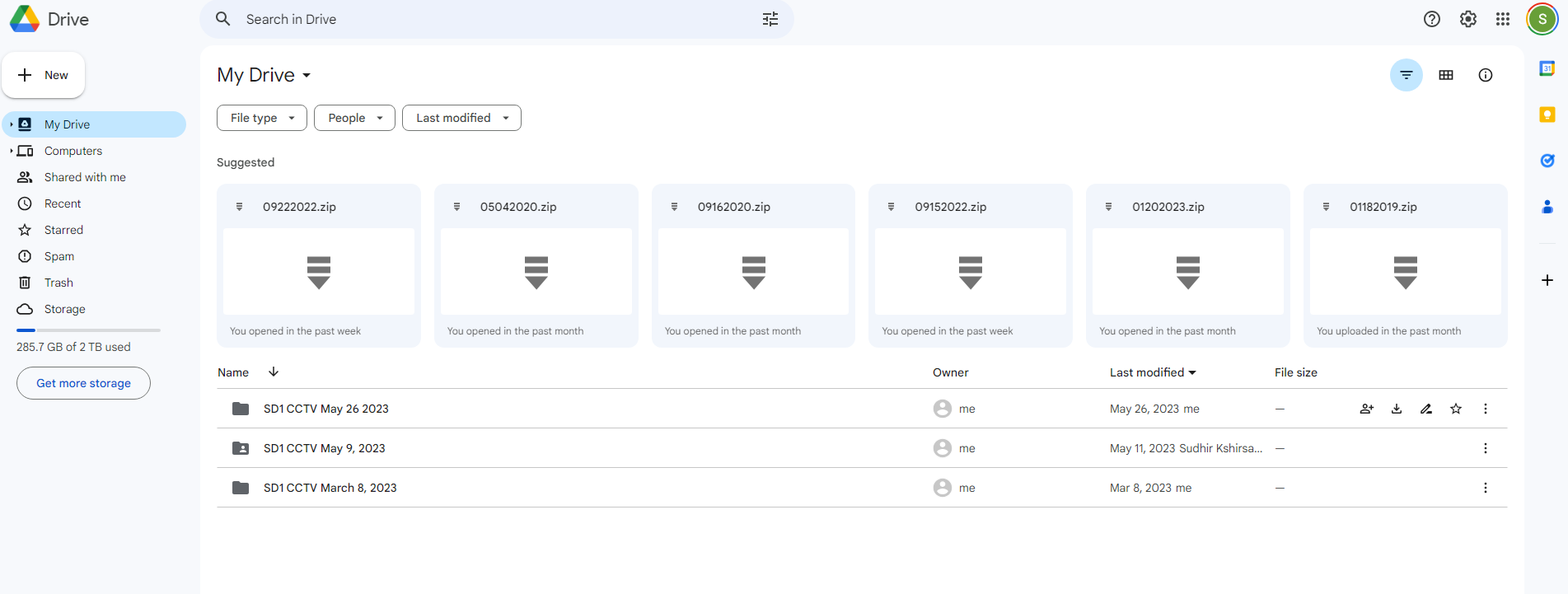Open the Settings gear
Image resolution: width=1568 pixels, height=594 pixels.
click(1468, 19)
